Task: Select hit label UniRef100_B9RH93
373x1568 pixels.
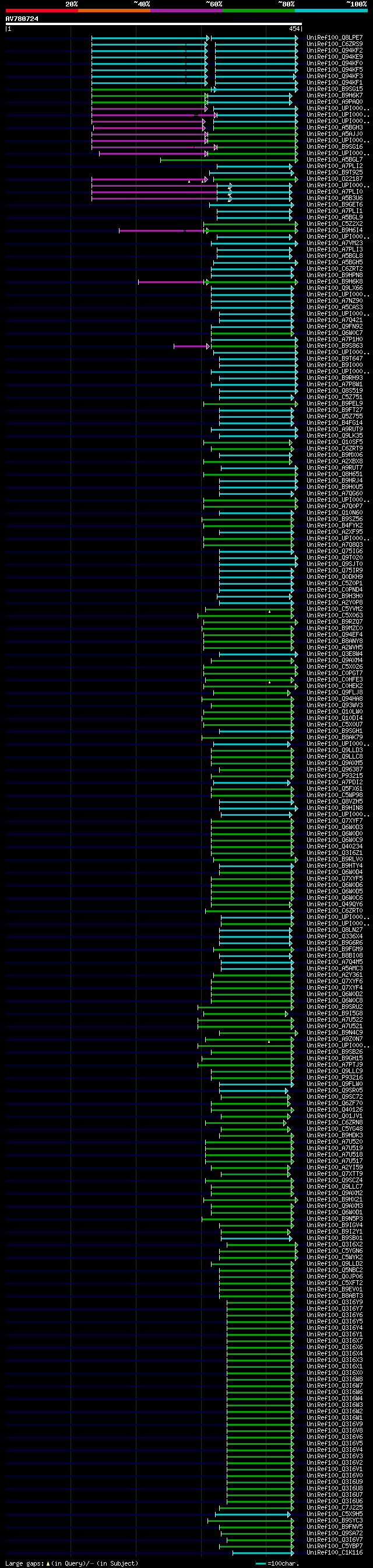Action: 335,378
